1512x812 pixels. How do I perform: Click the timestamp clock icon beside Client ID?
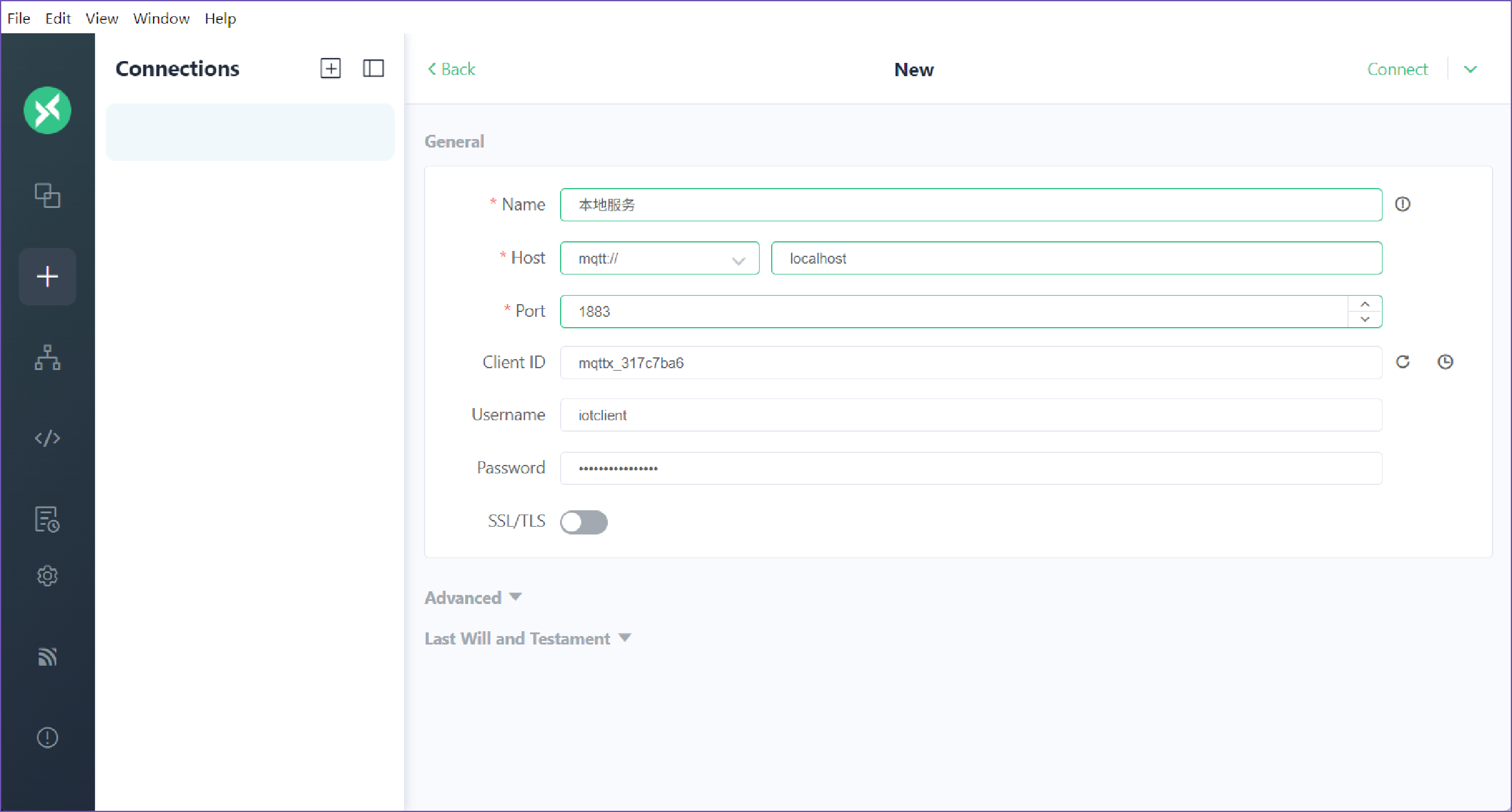pyautogui.click(x=1445, y=362)
